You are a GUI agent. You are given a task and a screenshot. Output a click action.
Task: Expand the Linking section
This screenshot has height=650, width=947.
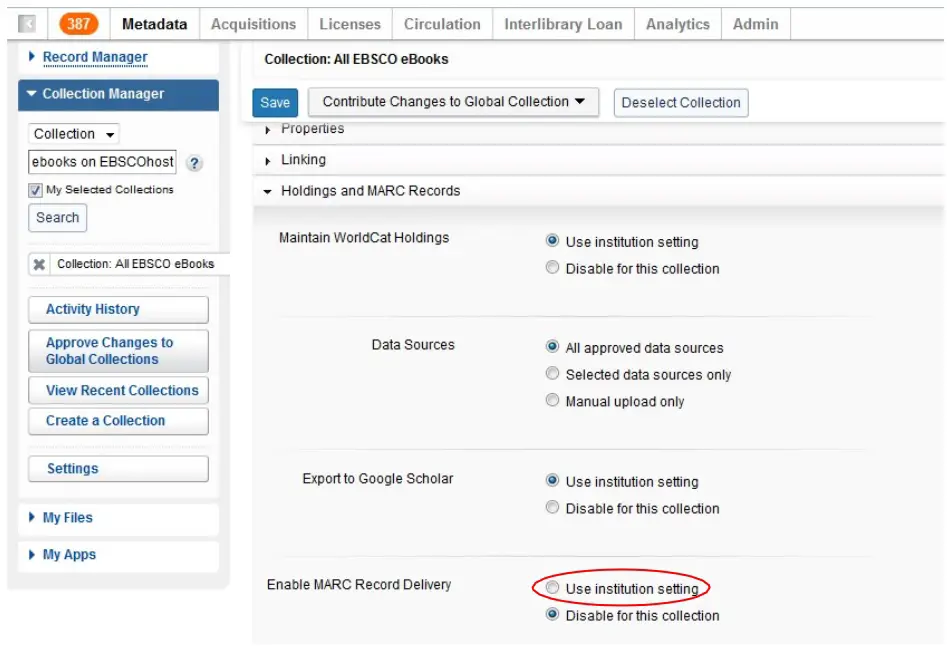(x=303, y=160)
